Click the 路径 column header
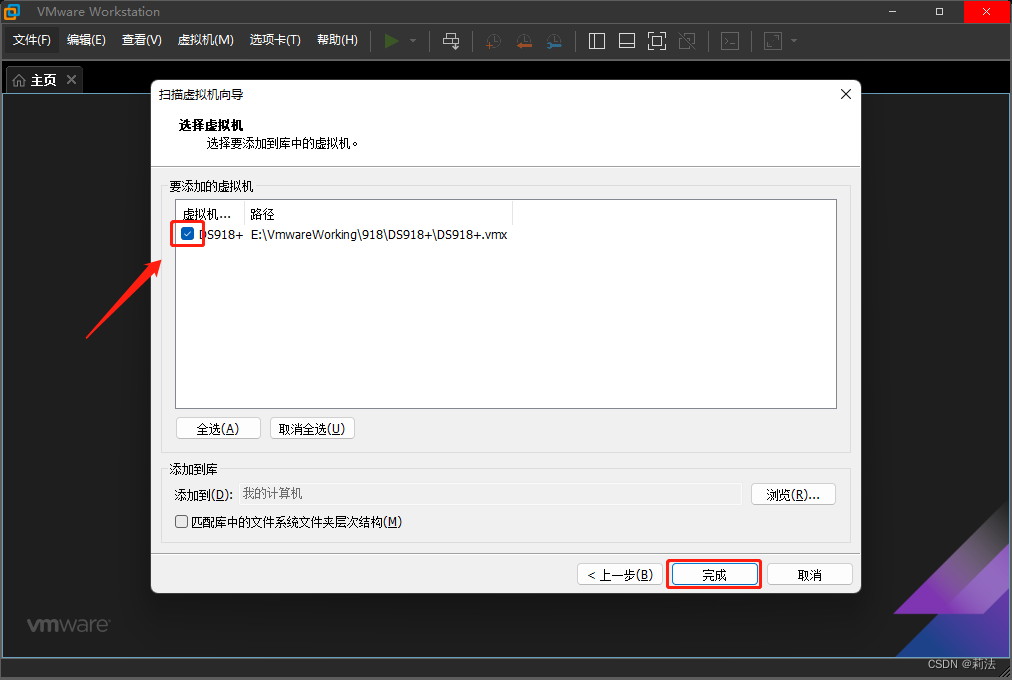This screenshot has height=680, width=1012. pos(378,214)
